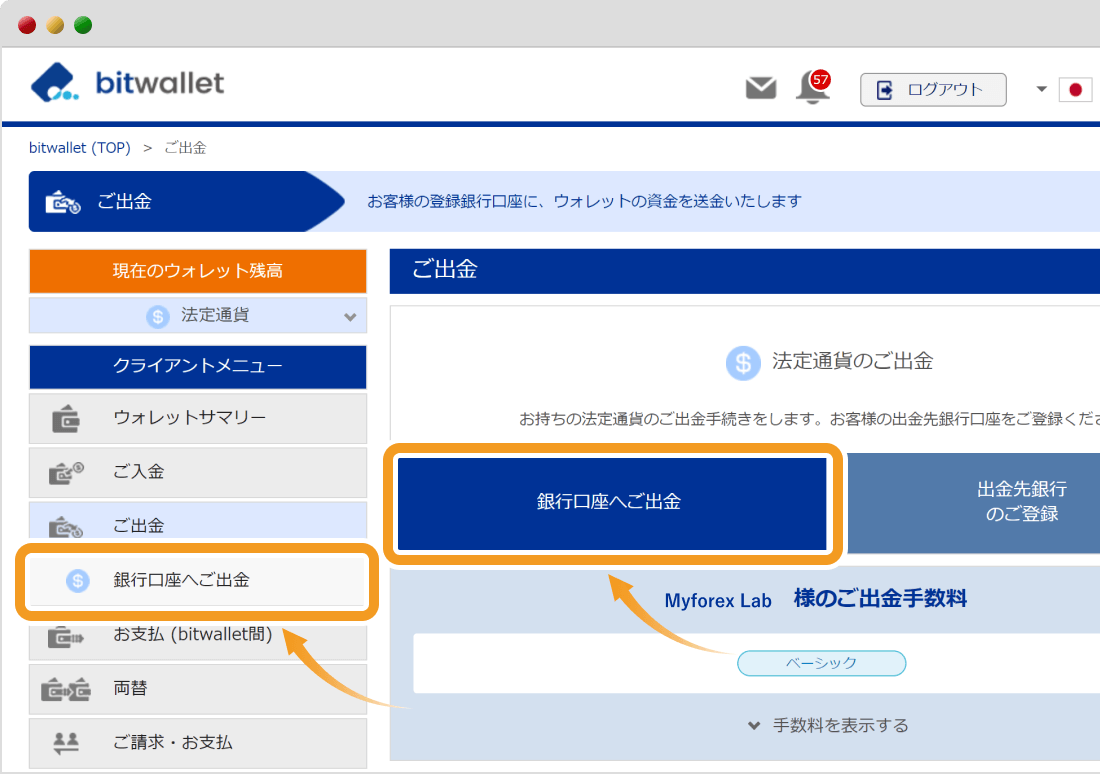Open the mail envelope icon

point(760,88)
